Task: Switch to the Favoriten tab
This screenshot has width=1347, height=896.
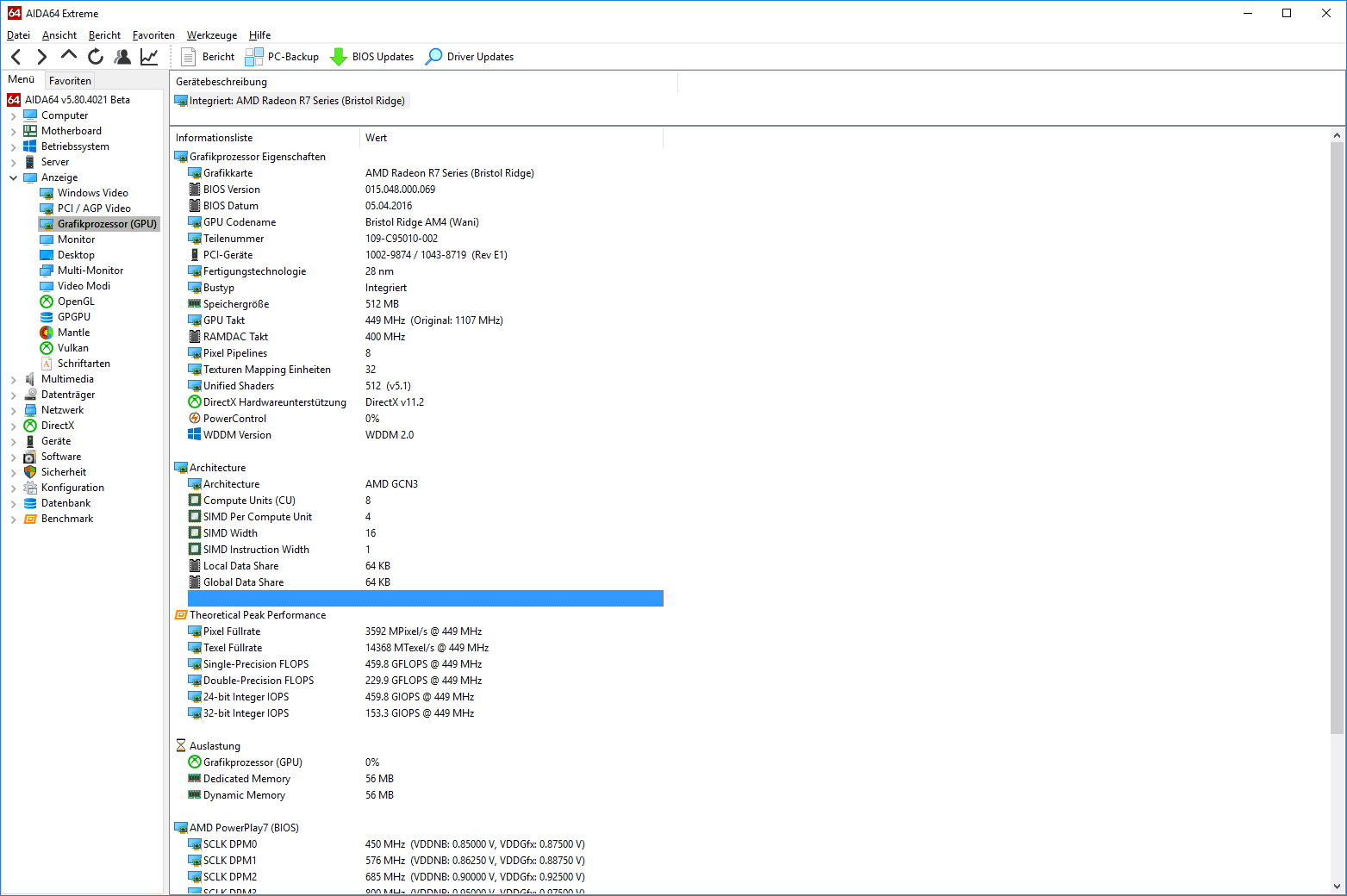Action: pyautogui.click(x=70, y=80)
